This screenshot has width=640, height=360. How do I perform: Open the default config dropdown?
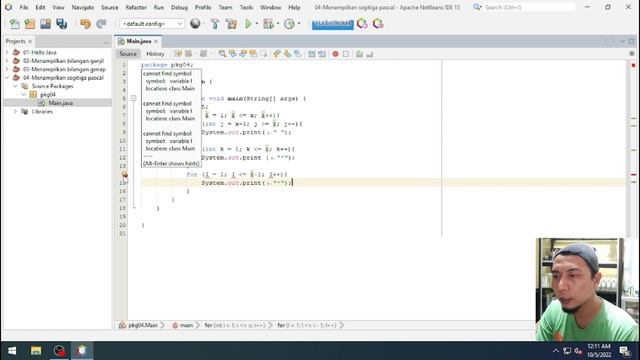pos(151,24)
